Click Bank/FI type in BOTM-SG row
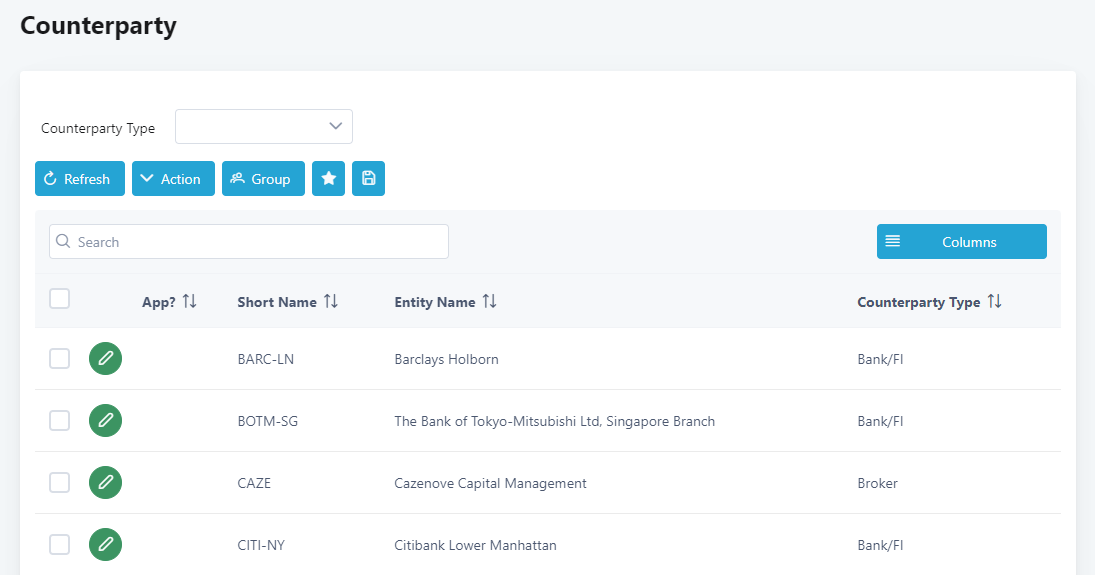 click(880, 421)
